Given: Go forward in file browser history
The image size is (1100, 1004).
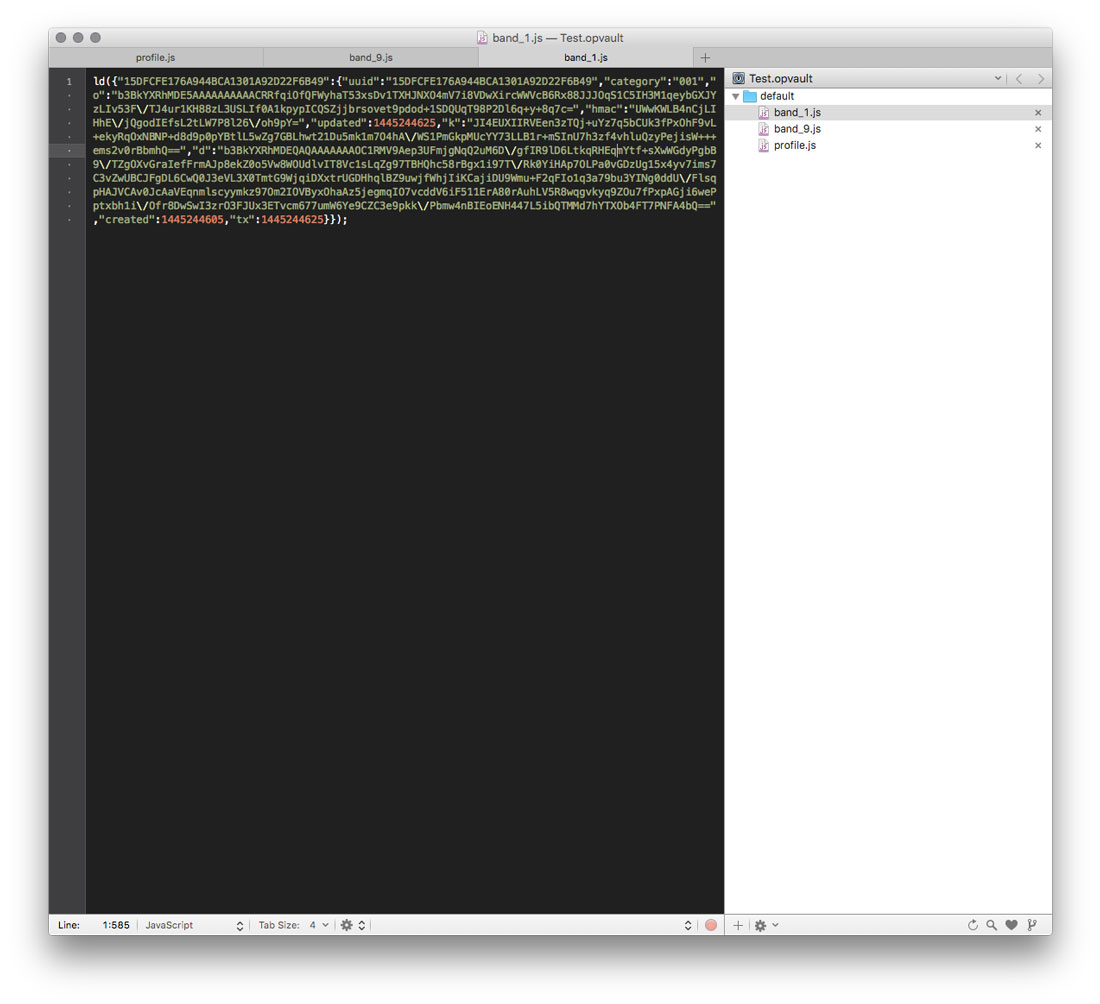Looking at the screenshot, I should pyautogui.click(x=1040, y=79).
